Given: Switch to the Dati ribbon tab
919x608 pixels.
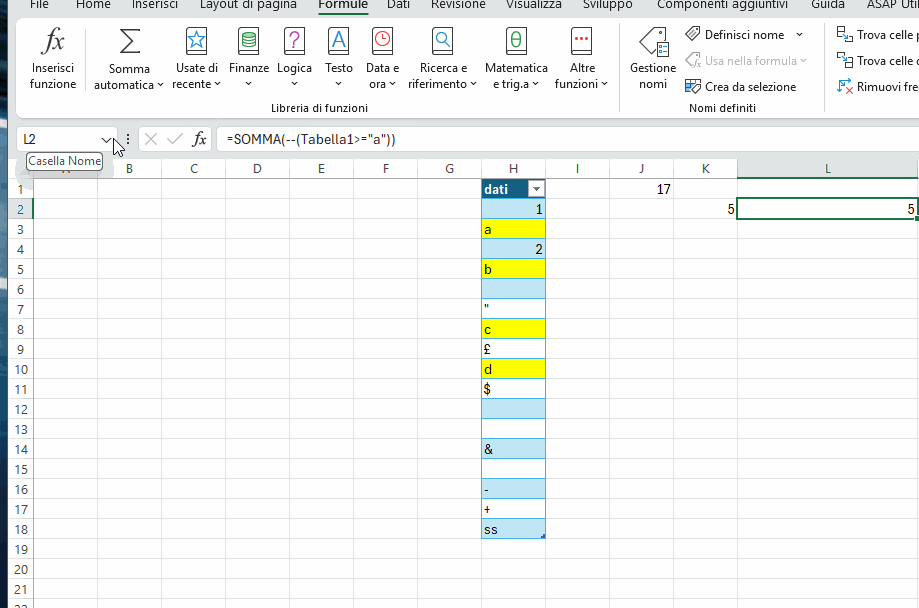Looking at the screenshot, I should [x=398, y=5].
